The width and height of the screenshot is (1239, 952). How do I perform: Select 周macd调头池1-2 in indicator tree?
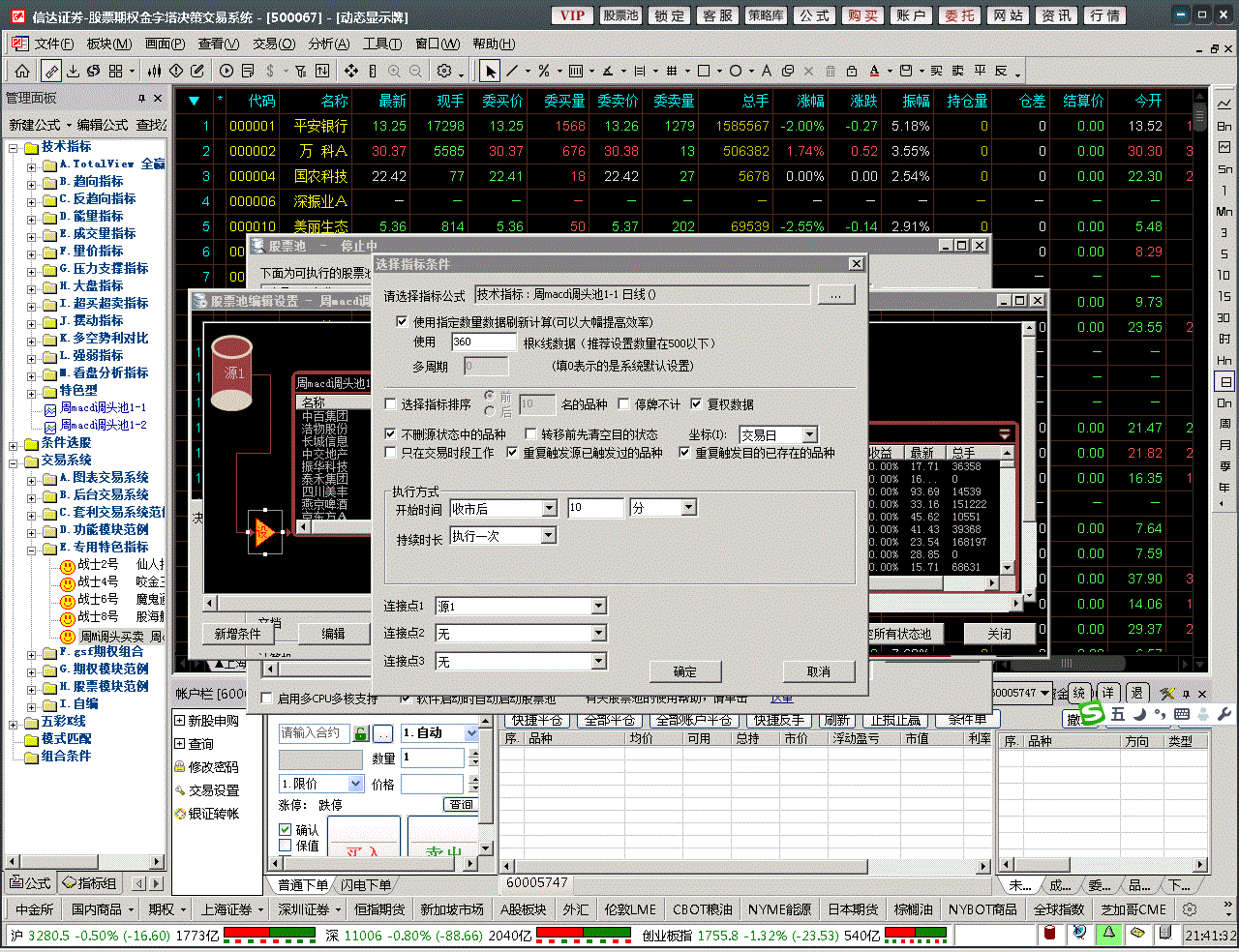tap(104, 425)
